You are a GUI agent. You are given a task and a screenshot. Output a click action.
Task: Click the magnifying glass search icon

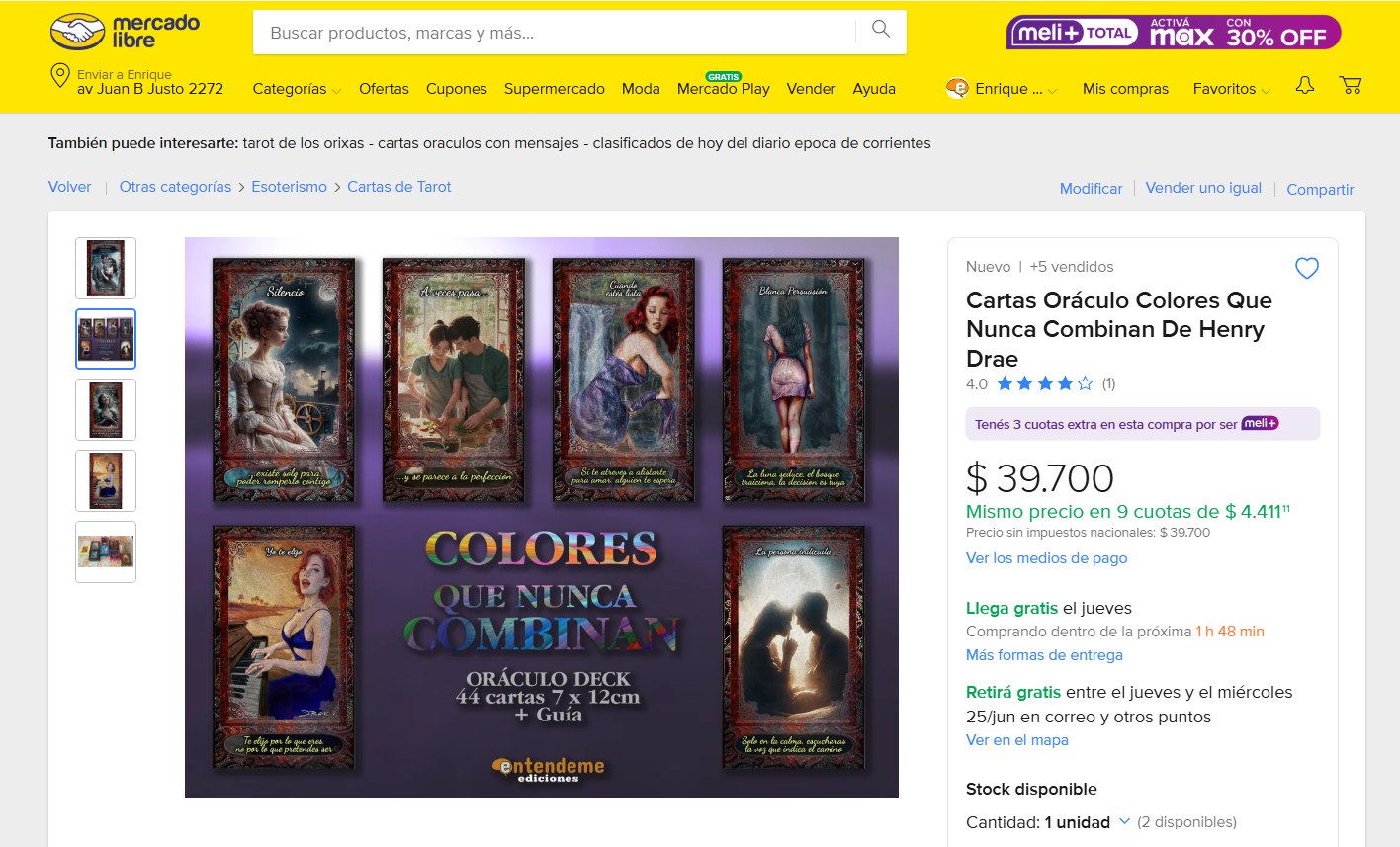coord(881,30)
